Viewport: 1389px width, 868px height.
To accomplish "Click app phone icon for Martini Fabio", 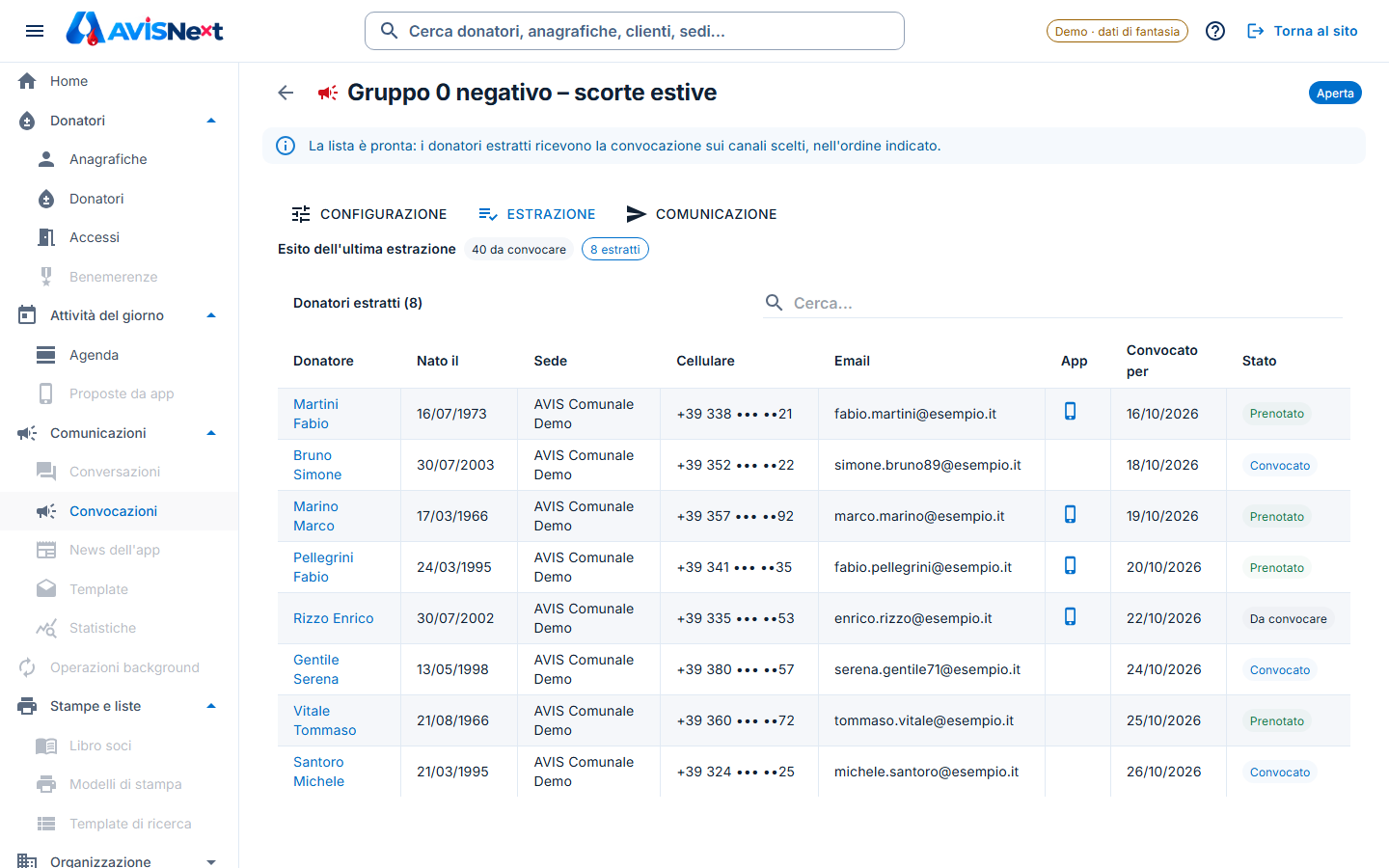I will pos(1070,412).
